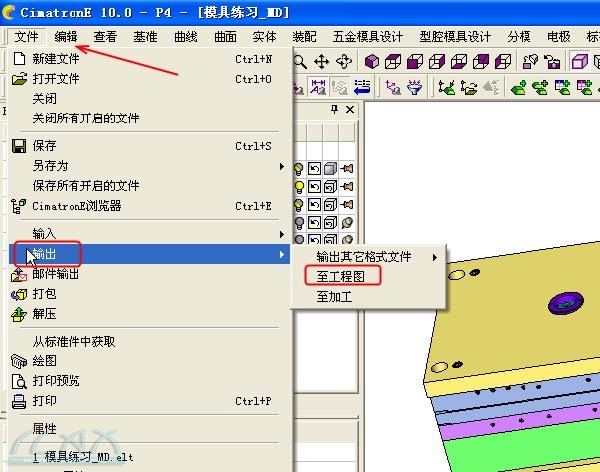Expand the 输入 submenu arrow
This screenshot has width=600, height=472.
[282, 234]
